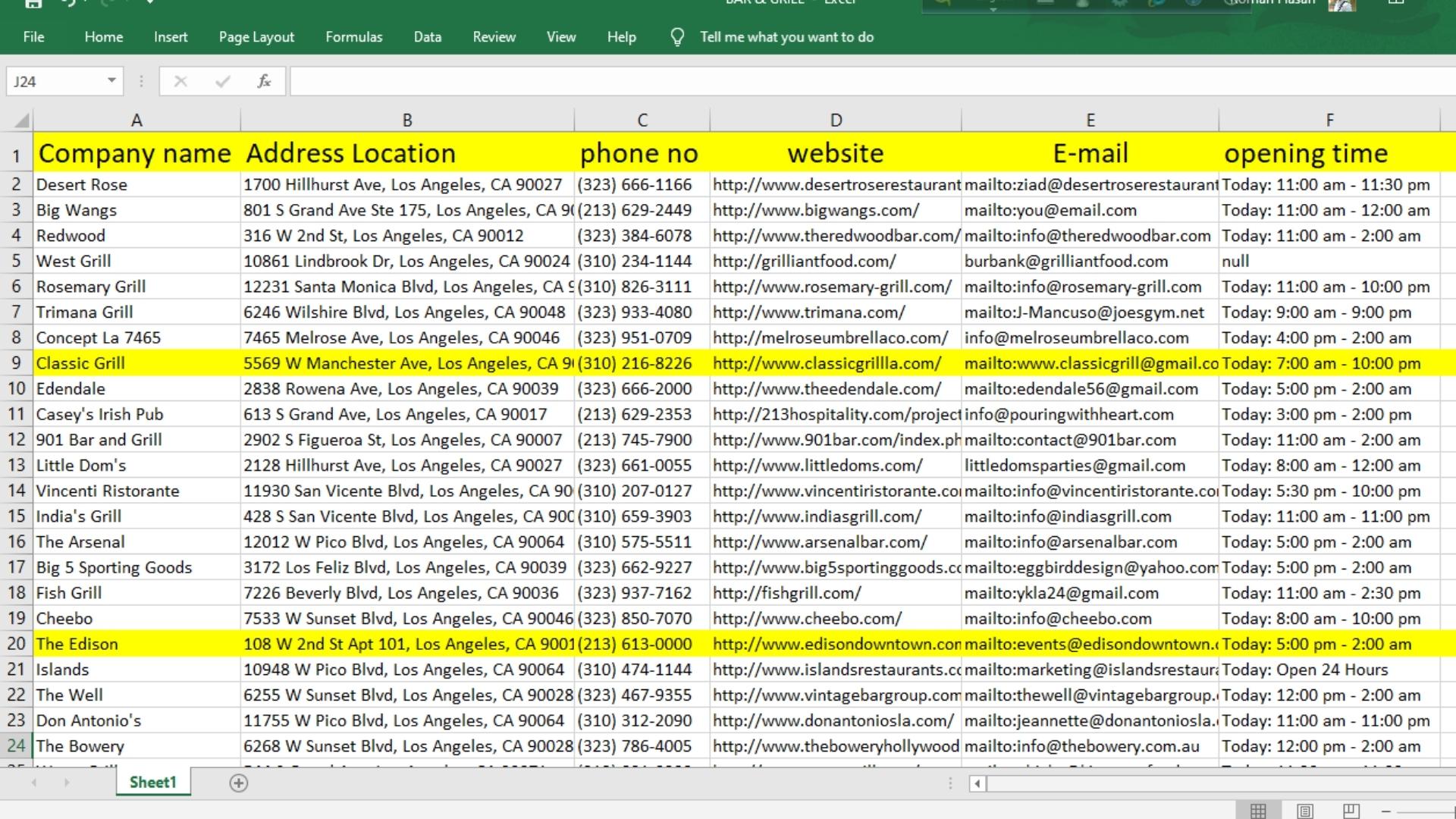
Task: Click the classicgrillla.com website link cell
Action: (x=827, y=363)
